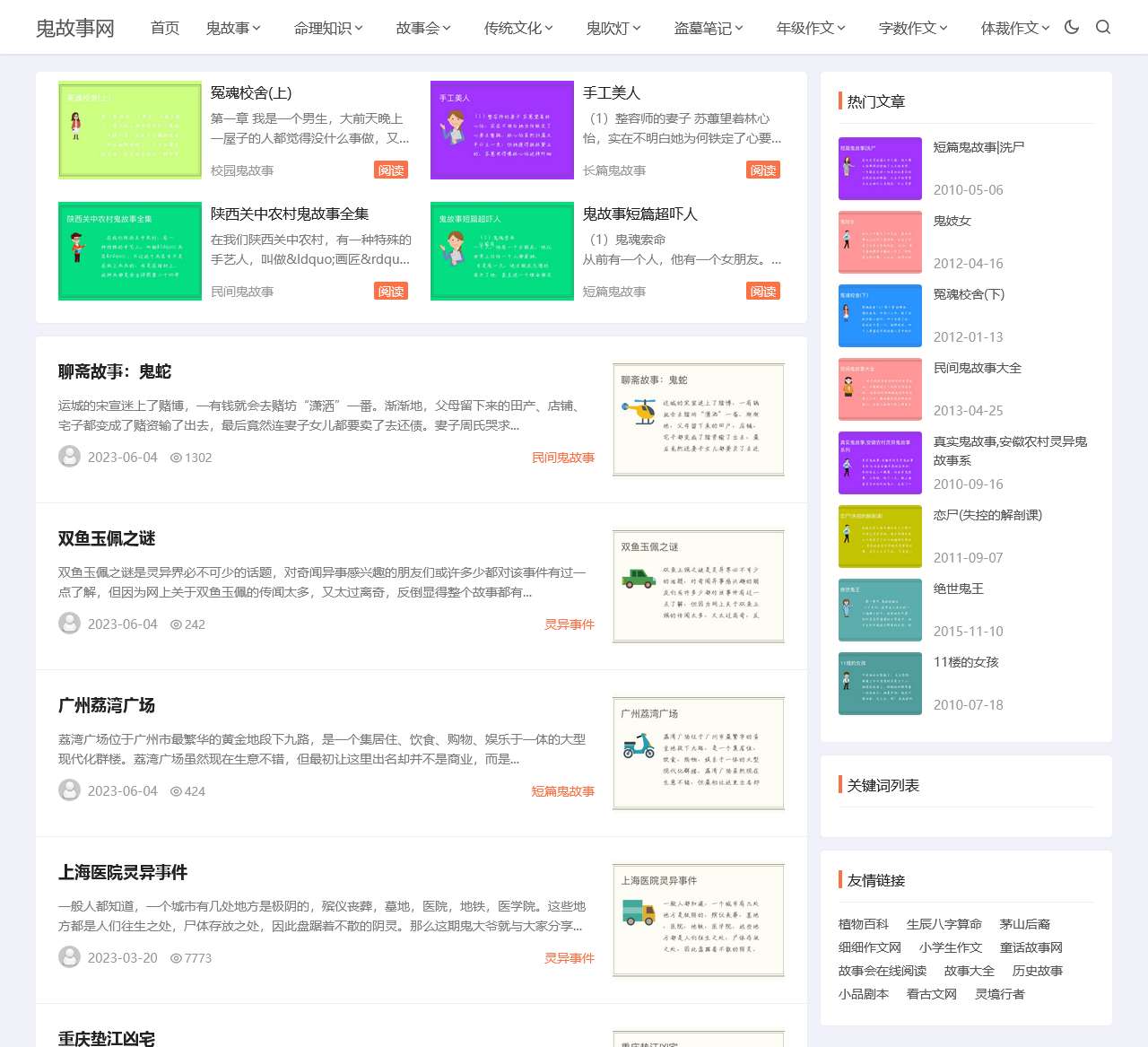Visit the 历史故事 friend link
Image resolution: width=1148 pixels, height=1047 pixels.
[1038, 971]
